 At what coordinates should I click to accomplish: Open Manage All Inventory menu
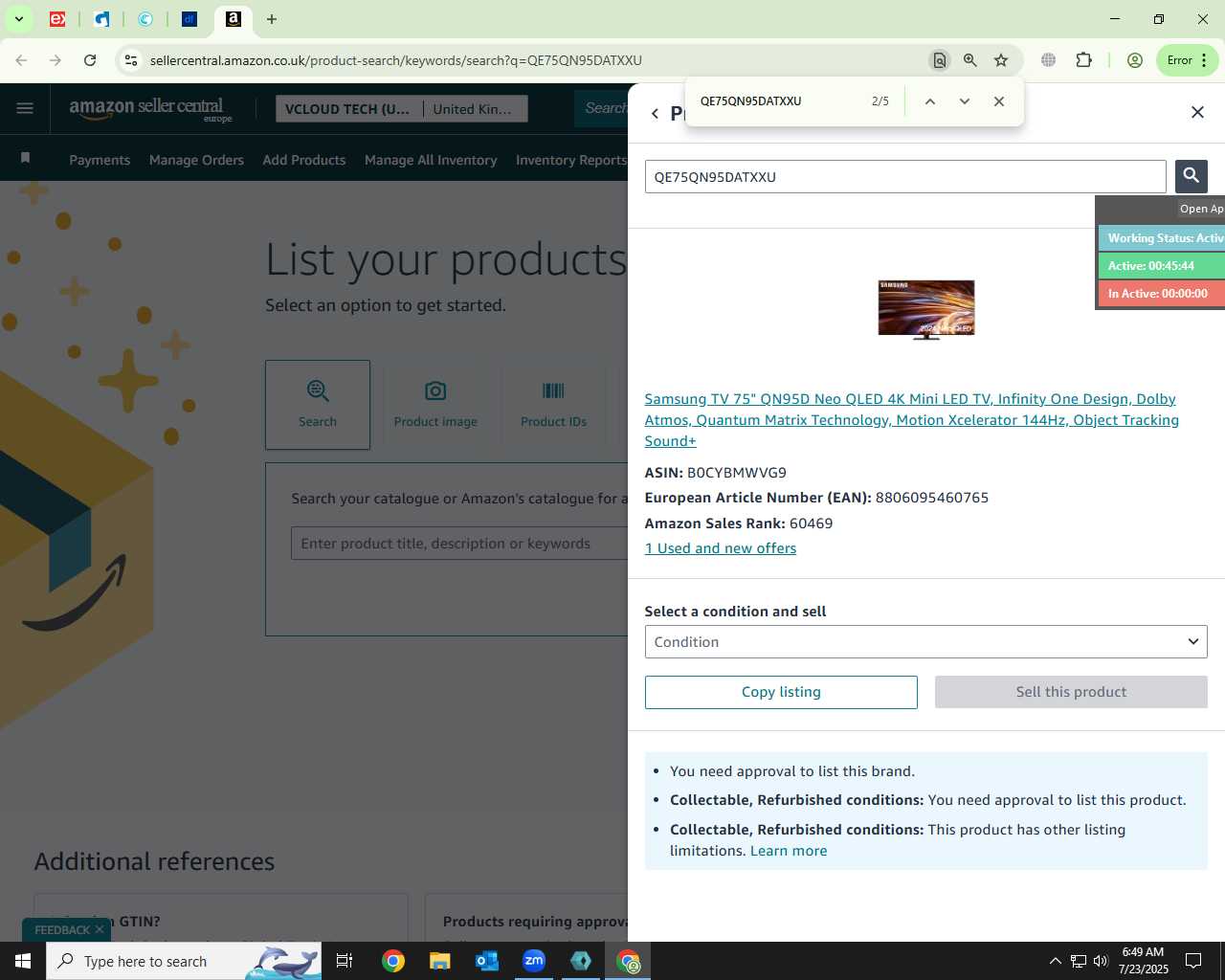click(x=431, y=160)
